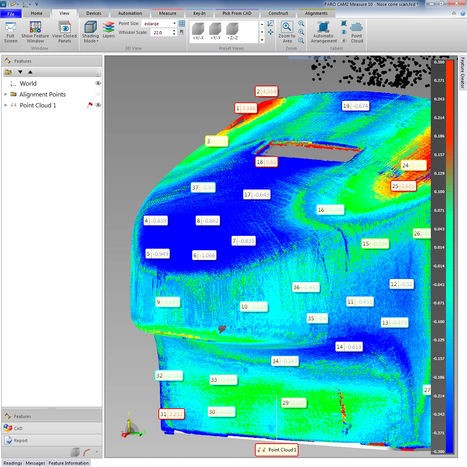Switch to the Devices ribbon tab
Image resolution: width=467 pixels, height=467 pixels.
point(94,13)
